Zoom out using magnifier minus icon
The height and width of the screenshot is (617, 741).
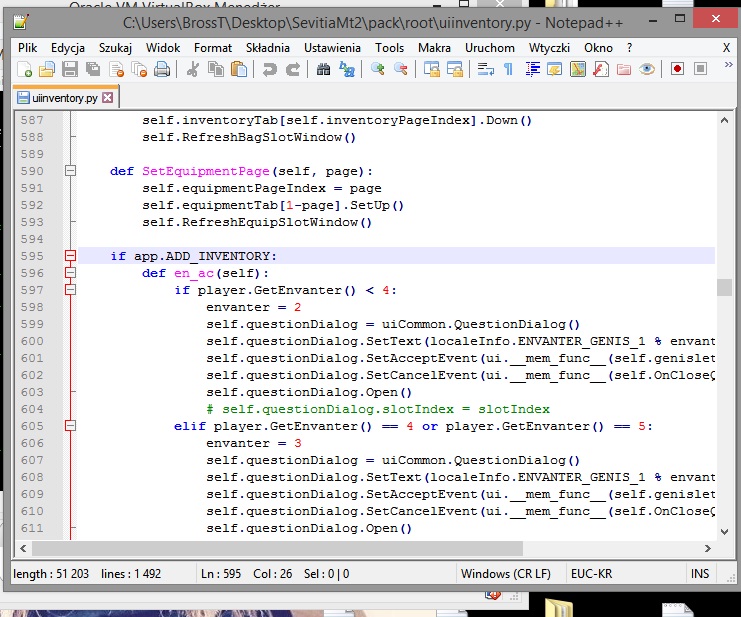pos(400,69)
